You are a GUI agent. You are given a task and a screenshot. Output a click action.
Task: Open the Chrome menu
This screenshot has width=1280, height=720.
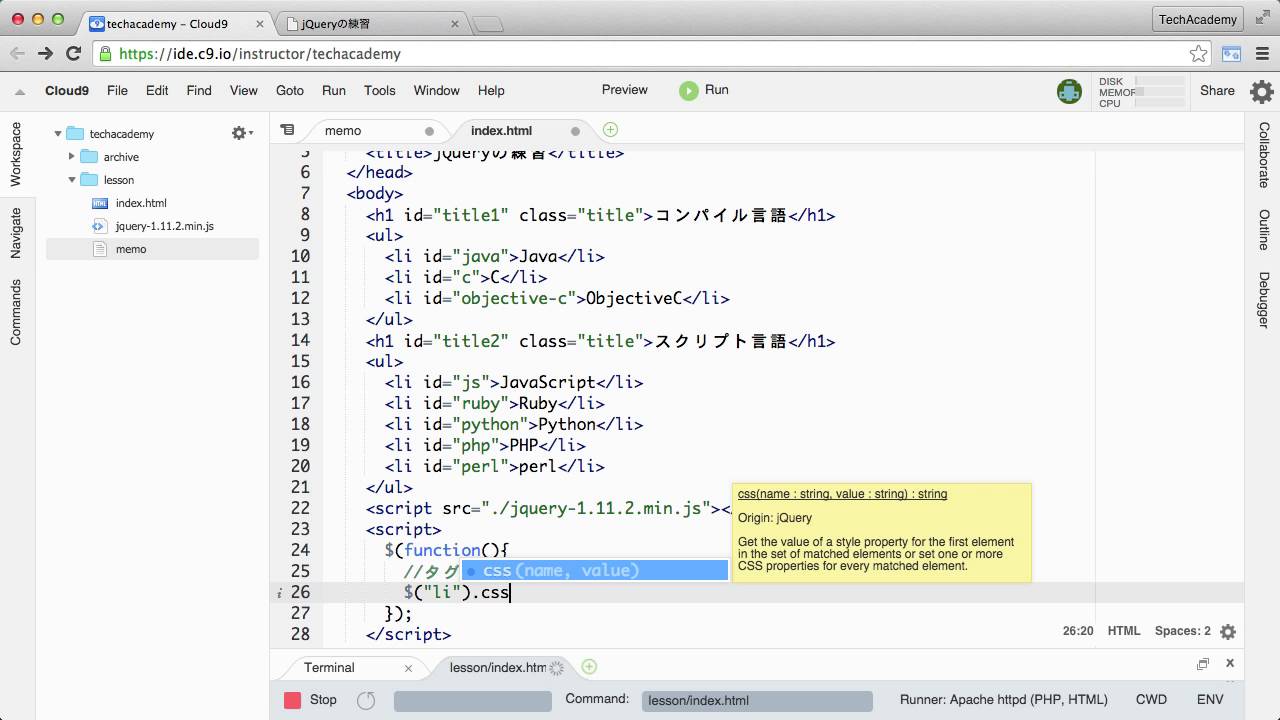[x=1261, y=54]
